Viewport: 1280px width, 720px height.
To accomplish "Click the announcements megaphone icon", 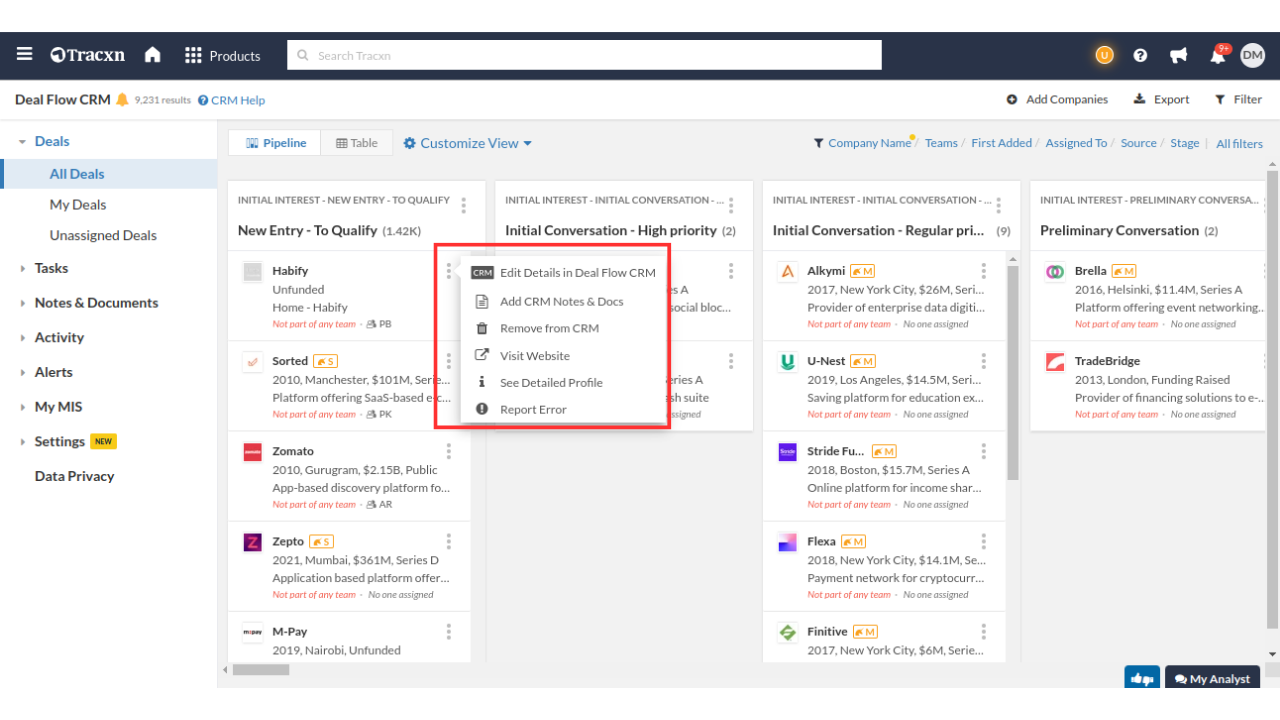I will (1178, 56).
